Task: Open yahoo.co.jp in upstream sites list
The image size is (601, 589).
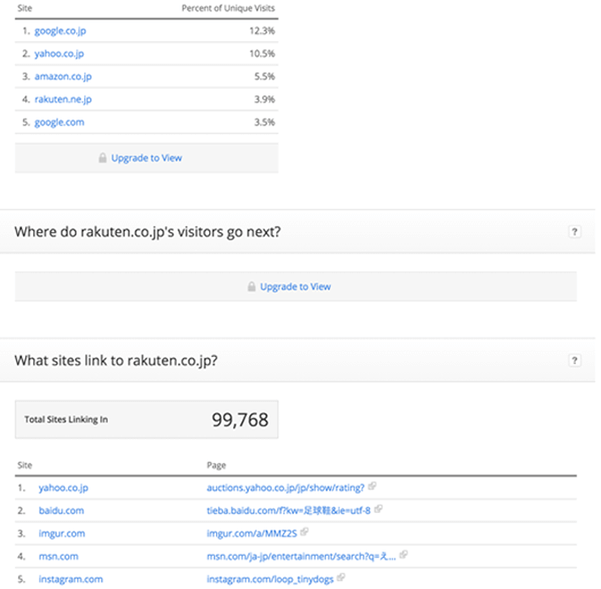Action: pos(59,54)
